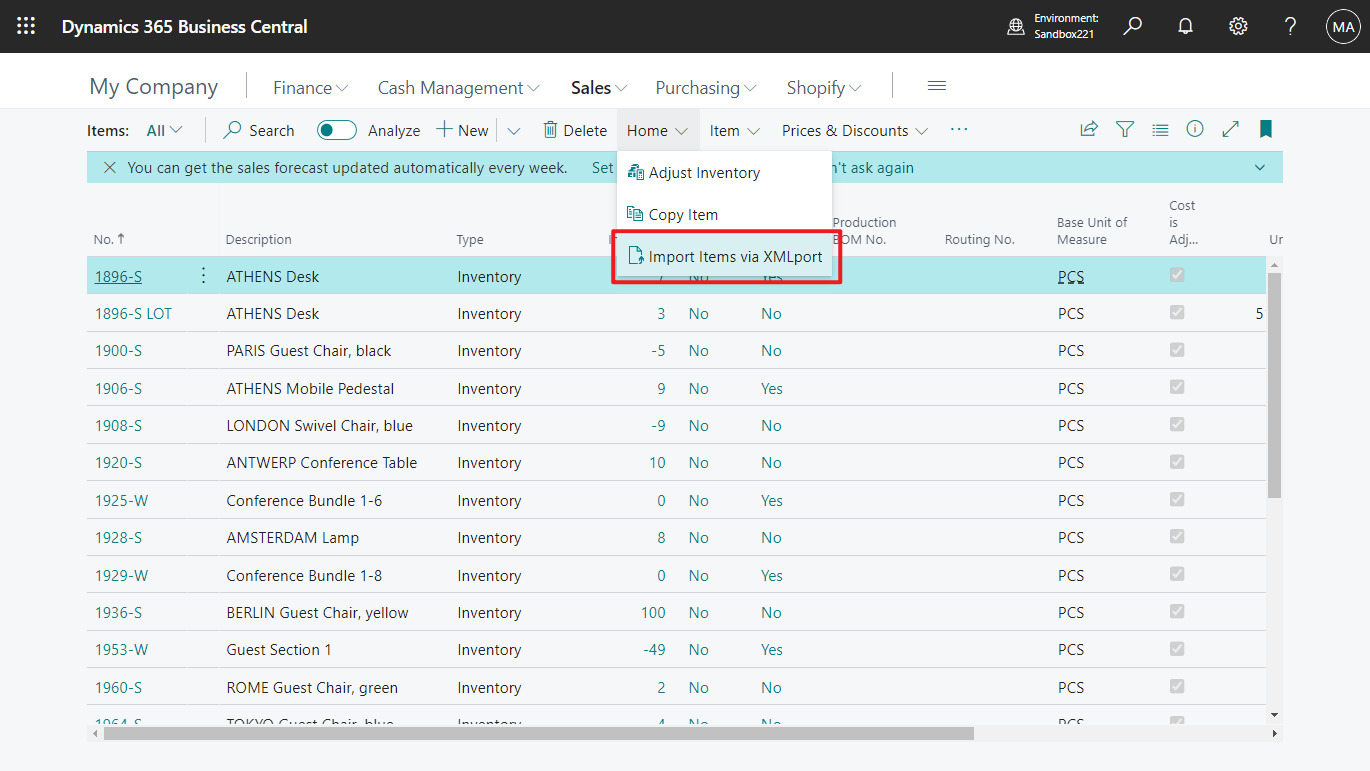Click the bookmark icon on the action bar
The height and width of the screenshot is (771, 1370).
[1265, 129]
